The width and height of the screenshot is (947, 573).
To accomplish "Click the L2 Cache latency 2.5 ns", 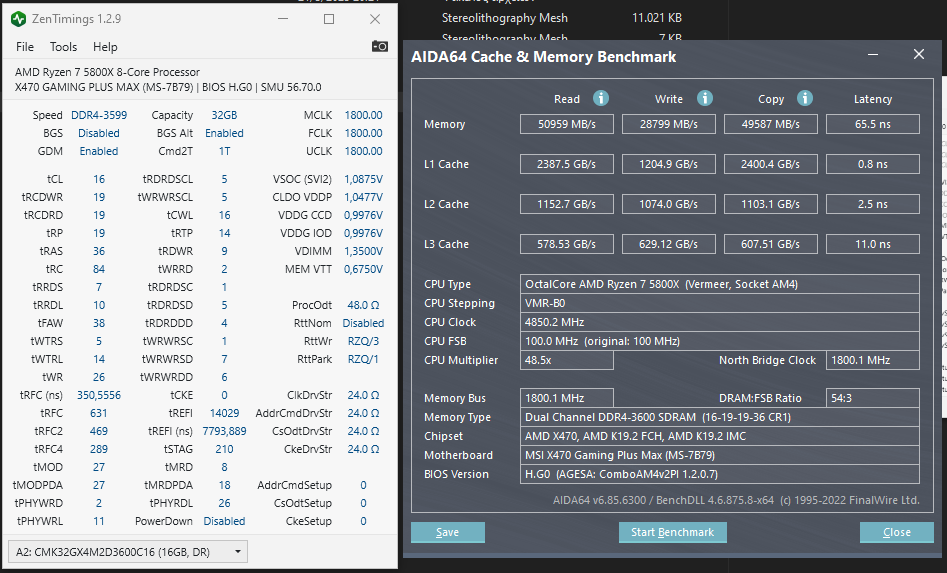I will [x=873, y=204].
